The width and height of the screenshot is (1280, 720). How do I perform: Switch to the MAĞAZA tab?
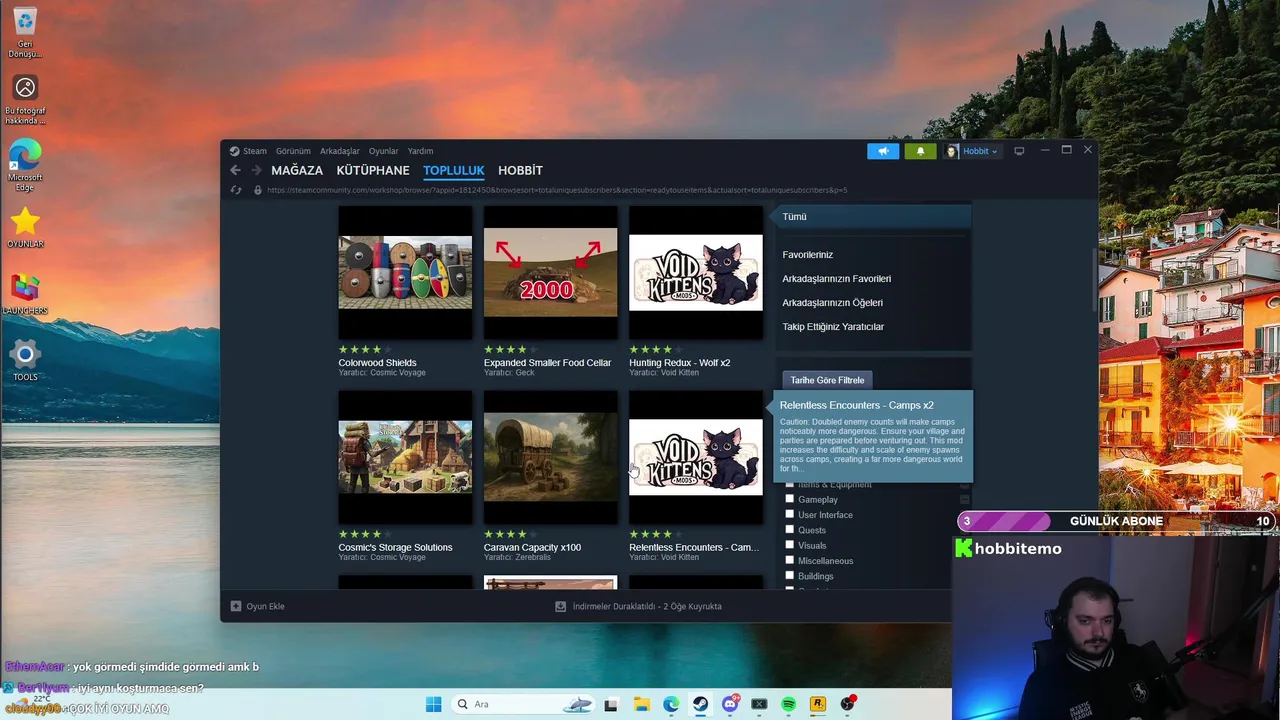pos(297,170)
